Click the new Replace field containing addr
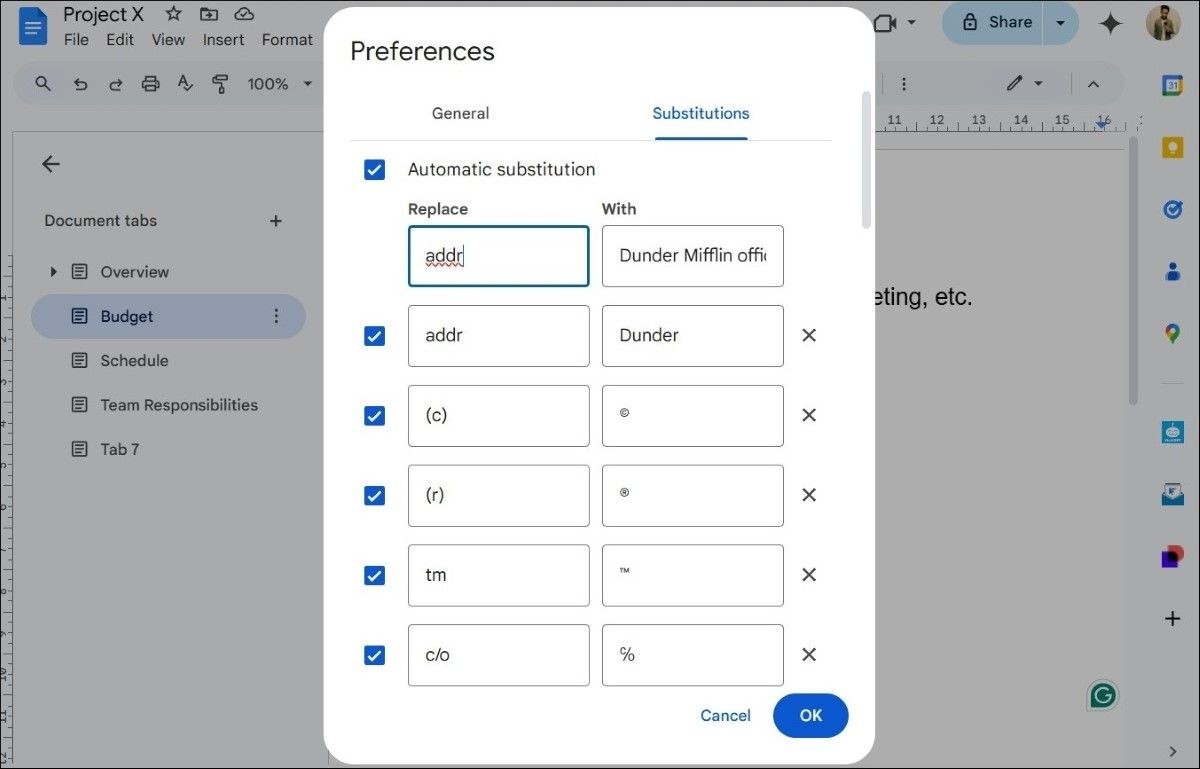Viewport: 1200px width, 769px height. (498, 256)
